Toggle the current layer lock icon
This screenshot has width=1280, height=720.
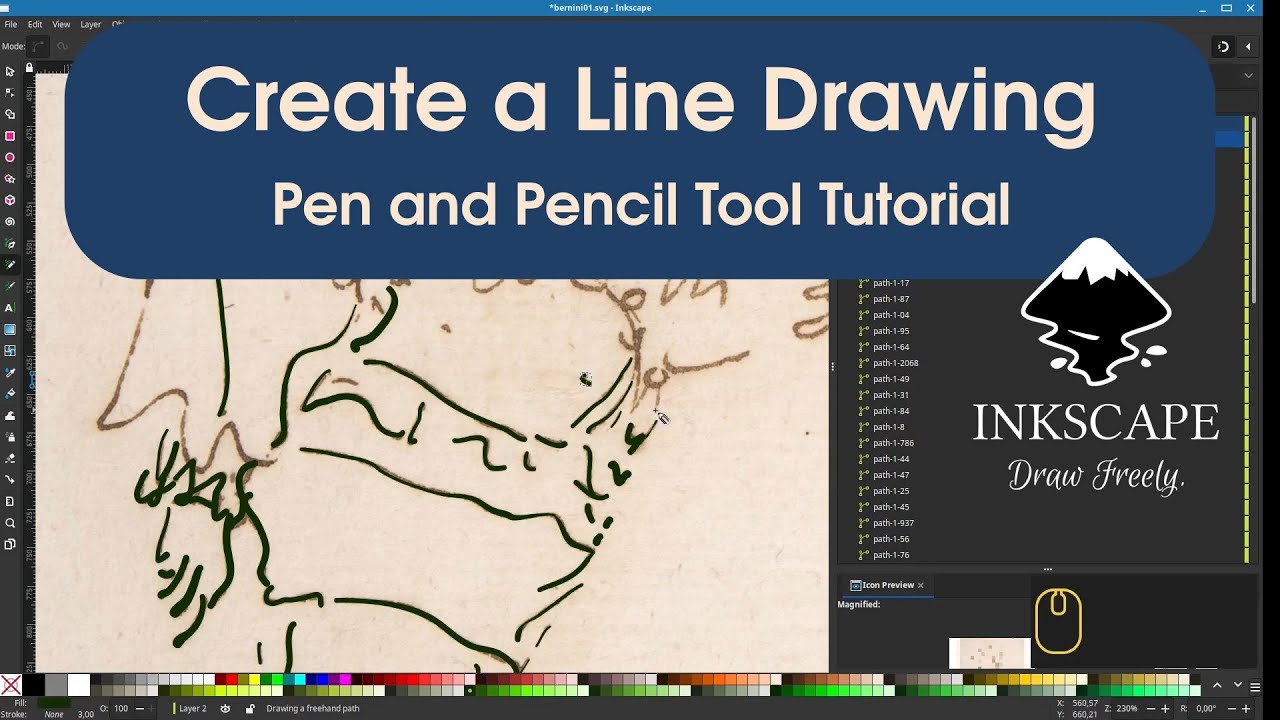click(250, 708)
